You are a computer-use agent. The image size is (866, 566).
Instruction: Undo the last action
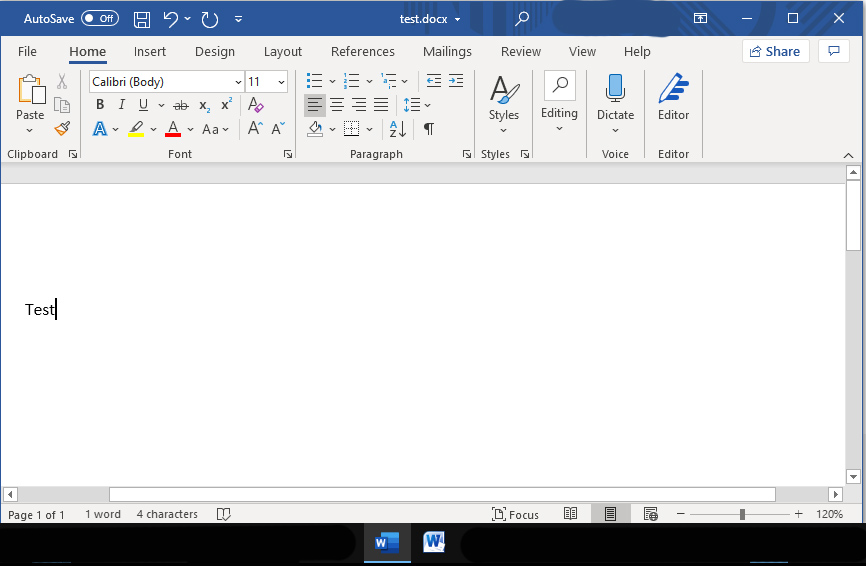pyautogui.click(x=171, y=19)
